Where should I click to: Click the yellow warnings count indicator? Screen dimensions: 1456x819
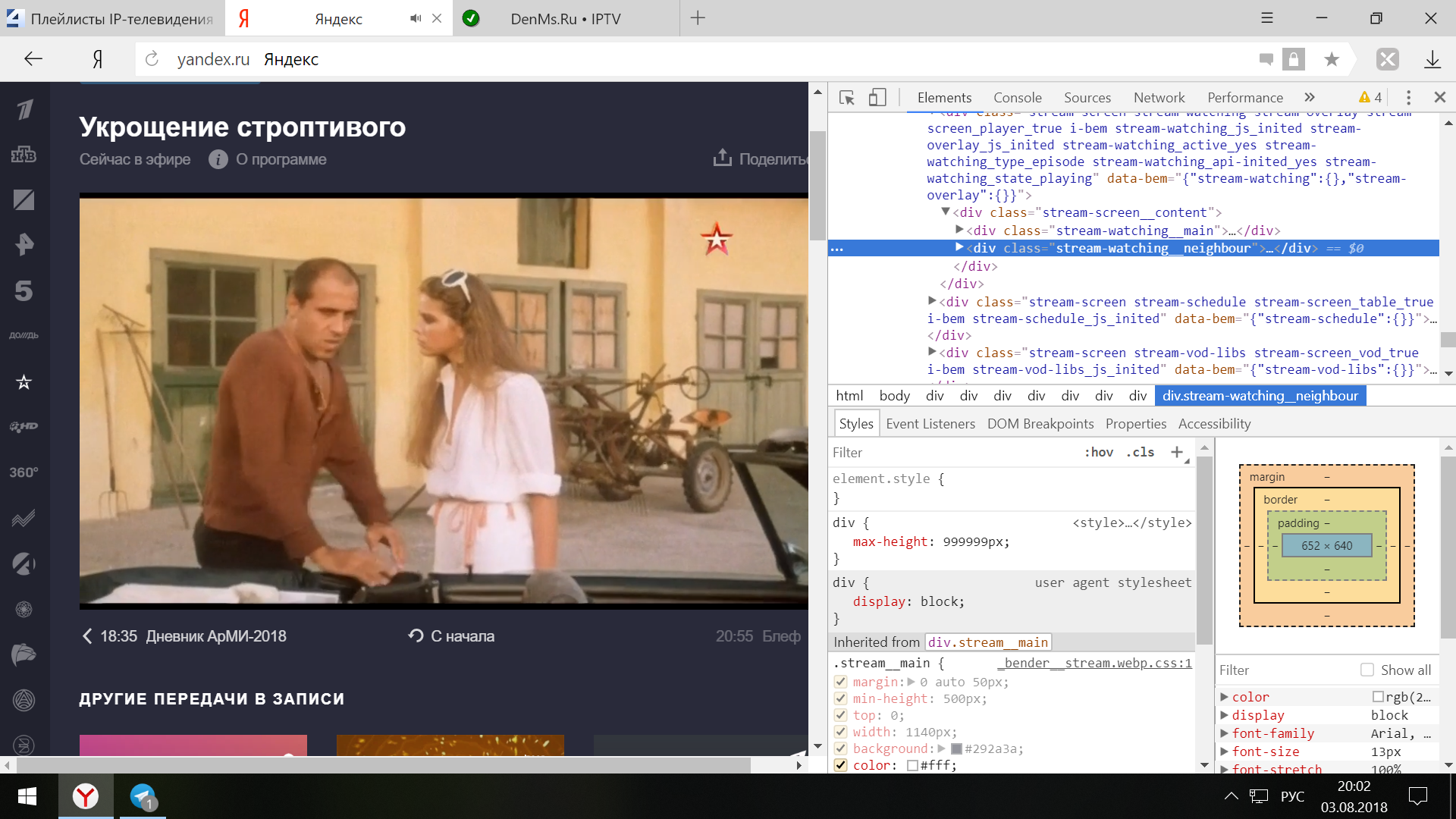coord(1370,98)
